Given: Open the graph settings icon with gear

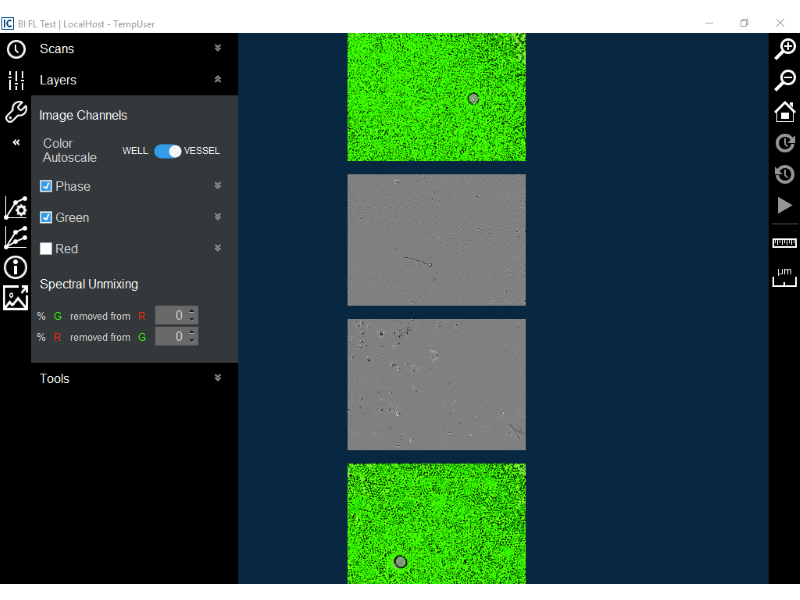Looking at the screenshot, I should point(16,207).
